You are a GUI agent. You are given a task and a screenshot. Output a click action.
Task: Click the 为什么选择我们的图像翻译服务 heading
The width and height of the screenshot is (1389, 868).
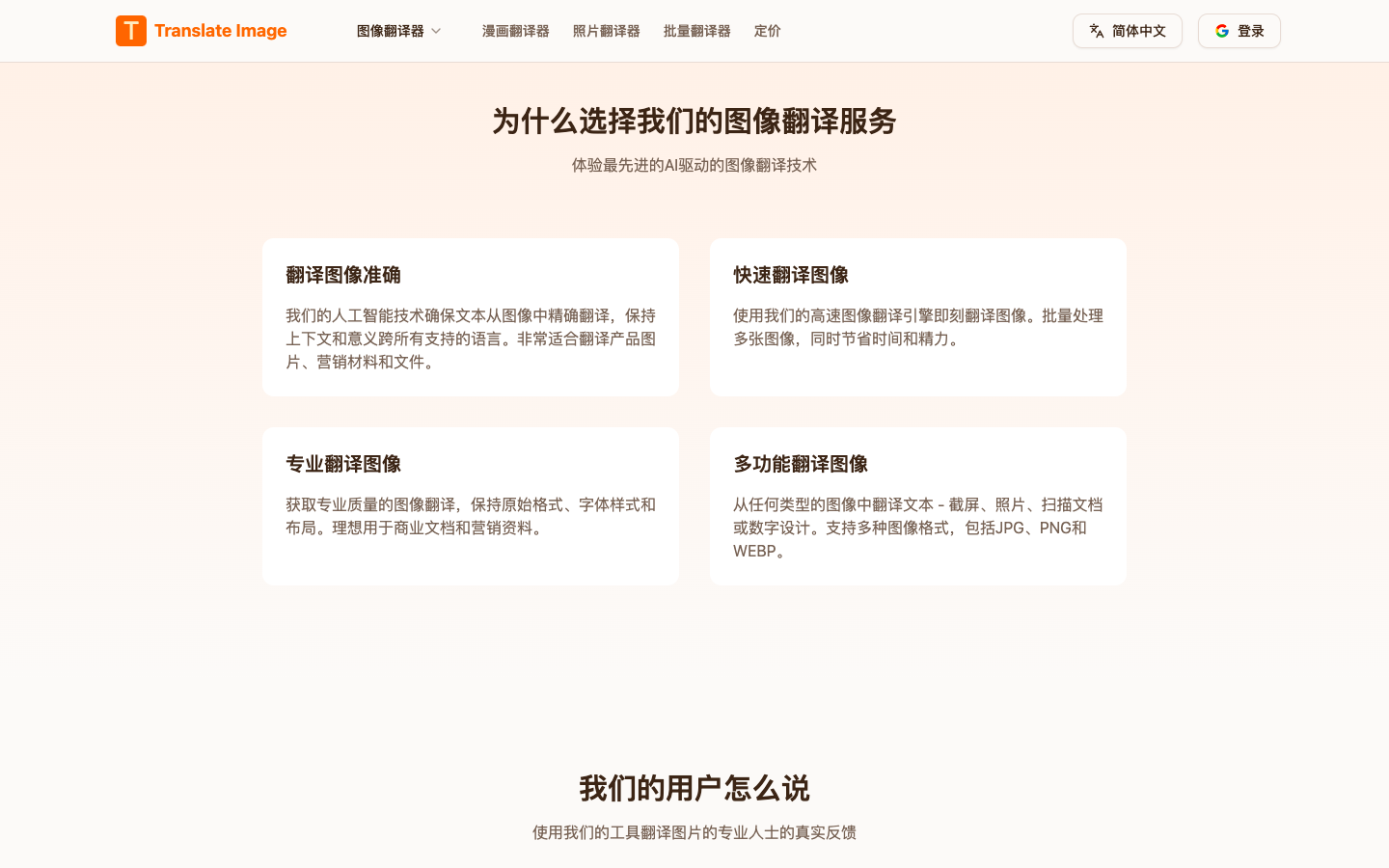coord(694,122)
